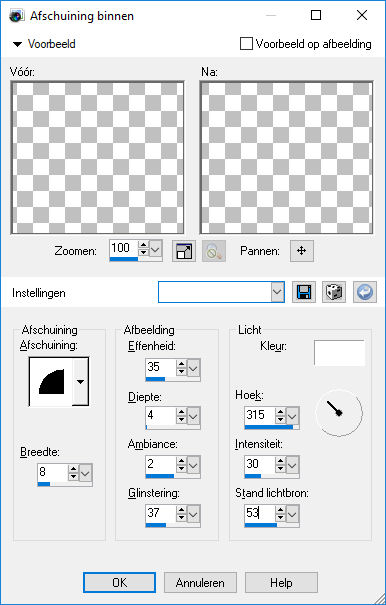Click the Help button
The height and width of the screenshot is (605, 386).
click(281, 582)
